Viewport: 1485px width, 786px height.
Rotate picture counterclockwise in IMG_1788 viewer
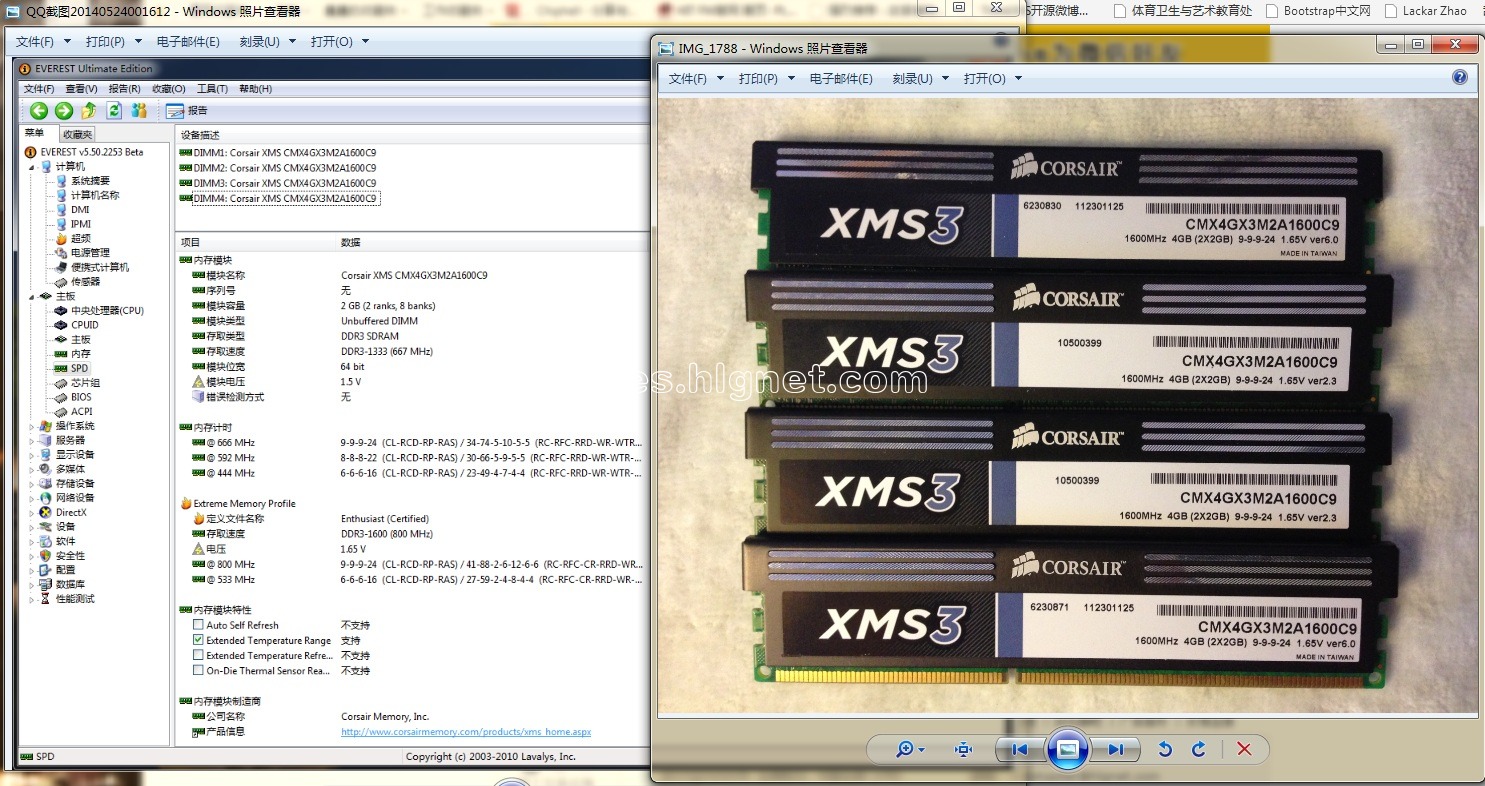(x=1165, y=749)
